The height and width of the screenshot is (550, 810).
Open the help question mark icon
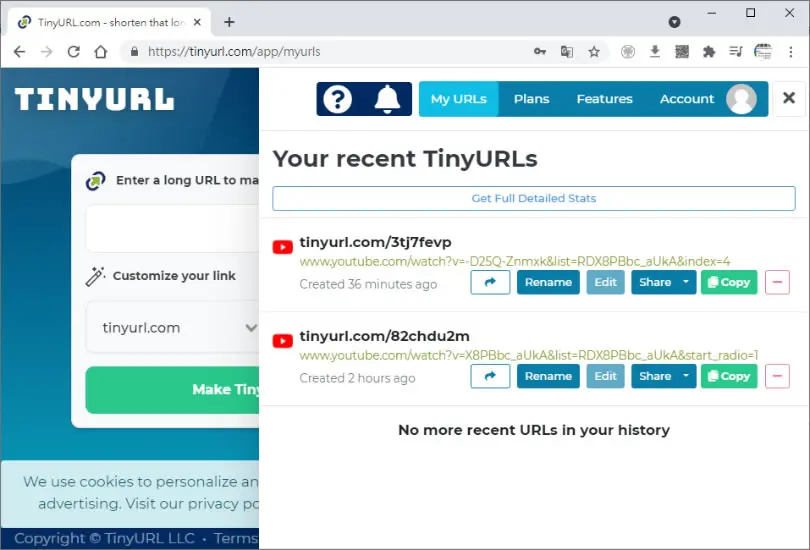tap(337, 99)
